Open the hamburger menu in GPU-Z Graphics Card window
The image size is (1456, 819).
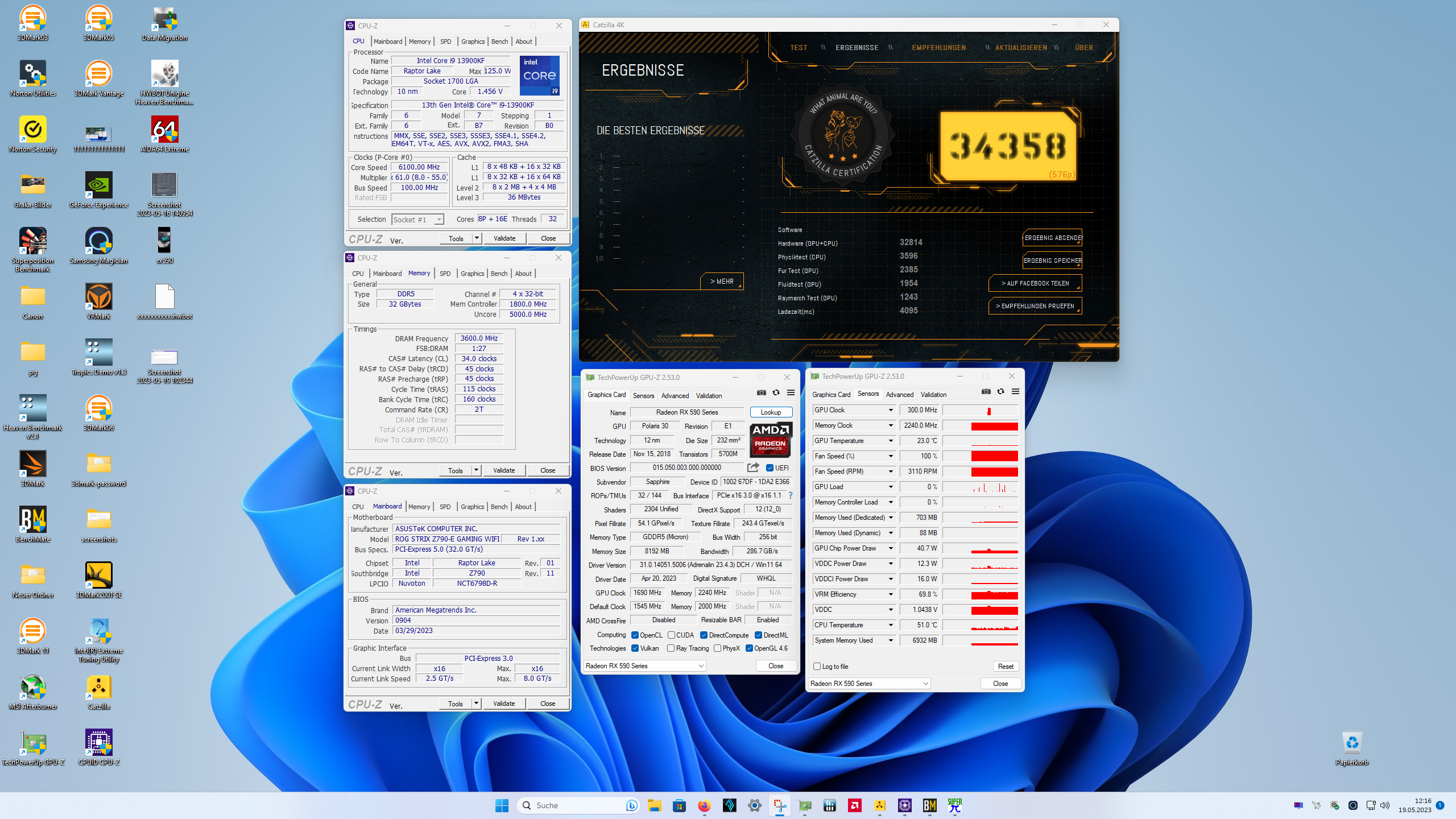pyautogui.click(x=791, y=392)
